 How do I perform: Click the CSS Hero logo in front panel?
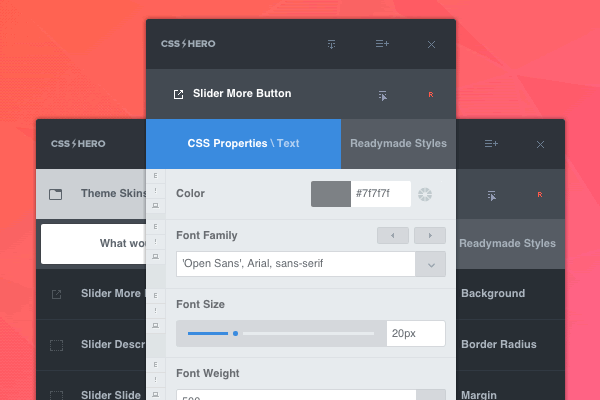[188, 44]
